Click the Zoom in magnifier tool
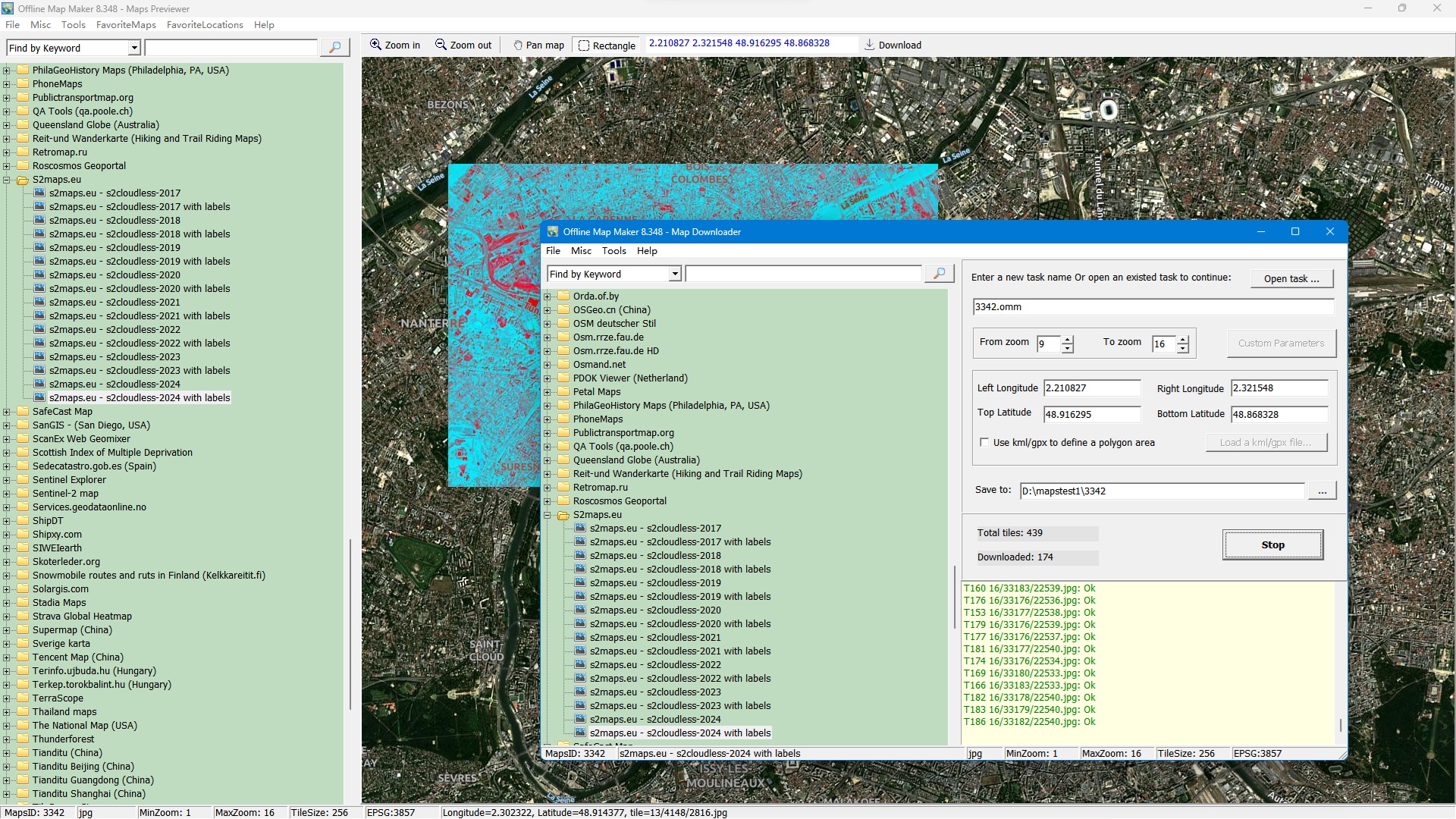 [375, 45]
